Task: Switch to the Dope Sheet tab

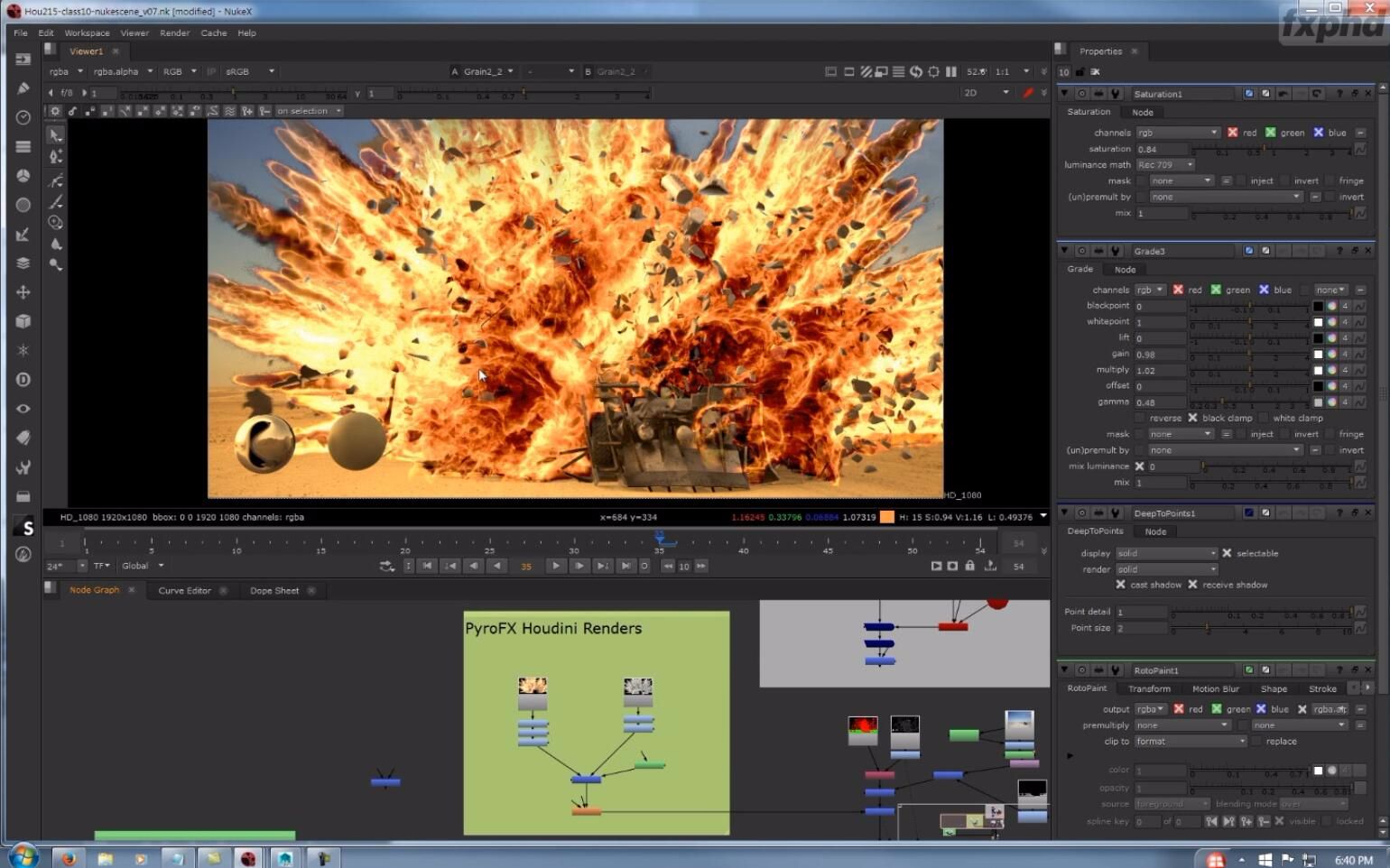Action: click(x=274, y=591)
